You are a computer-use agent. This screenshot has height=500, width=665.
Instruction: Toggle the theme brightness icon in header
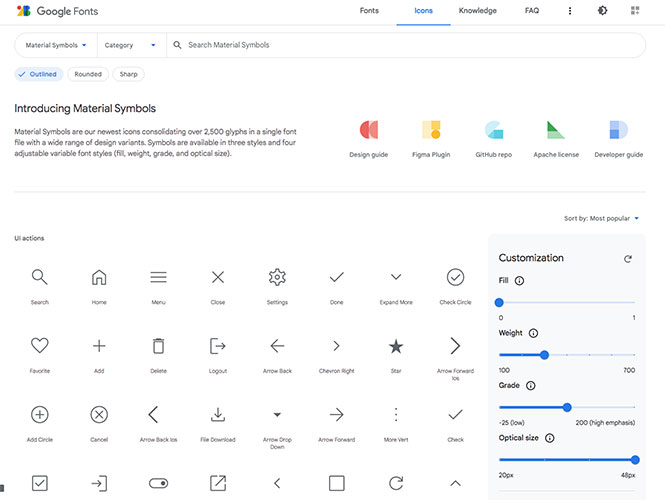coord(602,11)
